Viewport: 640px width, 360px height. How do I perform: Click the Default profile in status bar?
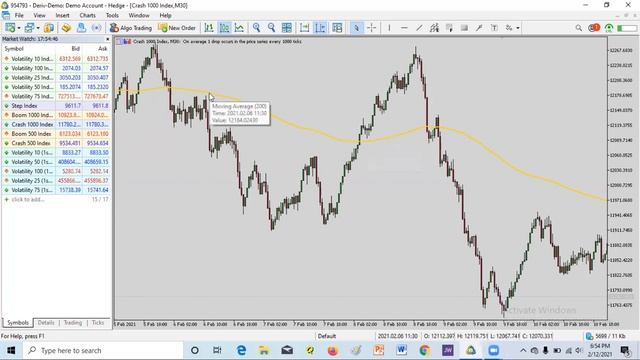click(327, 336)
